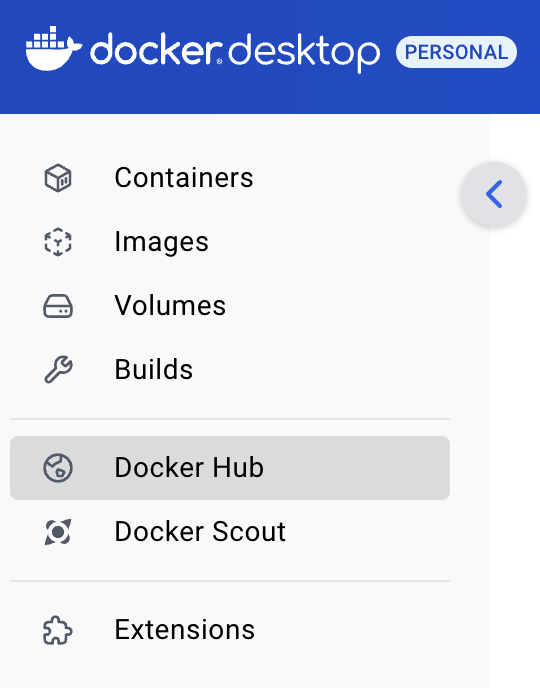This screenshot has height=688, width=540.
Task: Click the Extensions puzzle piece icon
Action: click(58, 631)
